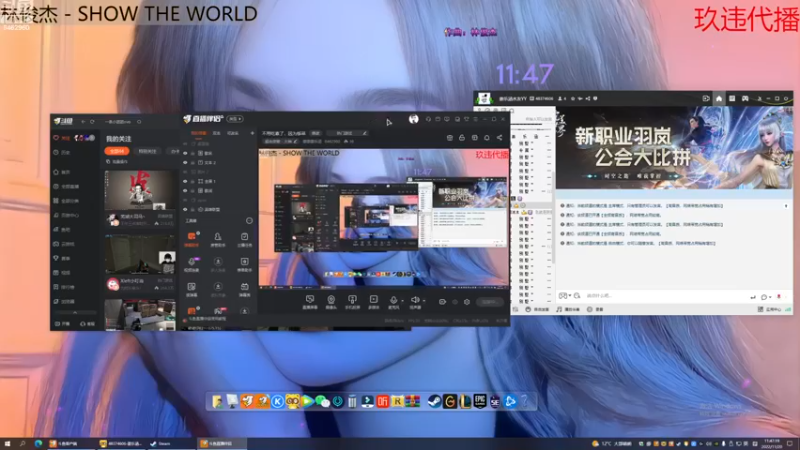Switch to the Steam taskbar window
Image resolution: width=800 pixels, height=450 pixels.
click(x=171, y=444)
